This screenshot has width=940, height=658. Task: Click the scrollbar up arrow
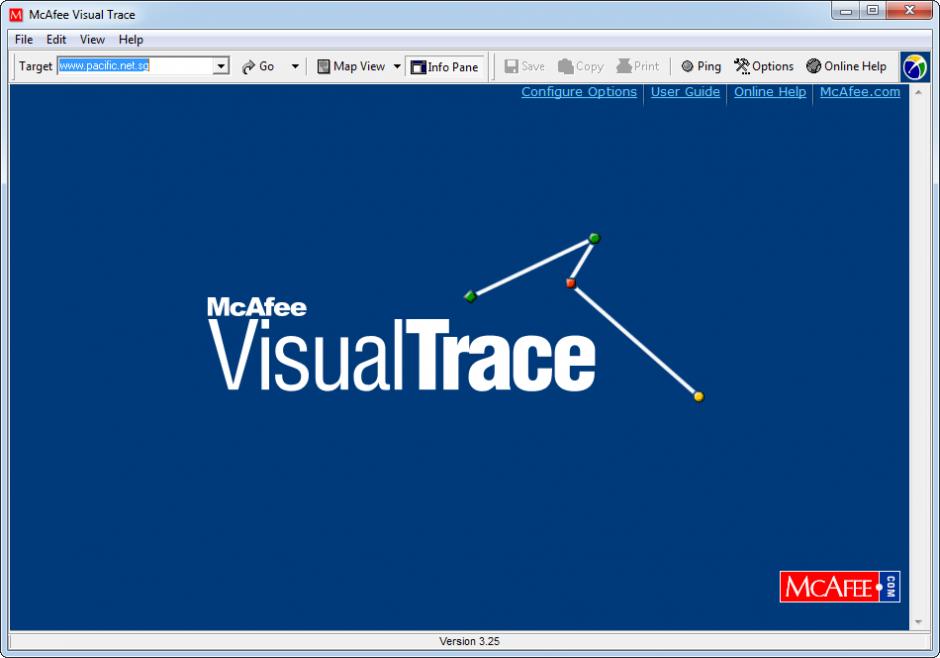pos(918,93)
